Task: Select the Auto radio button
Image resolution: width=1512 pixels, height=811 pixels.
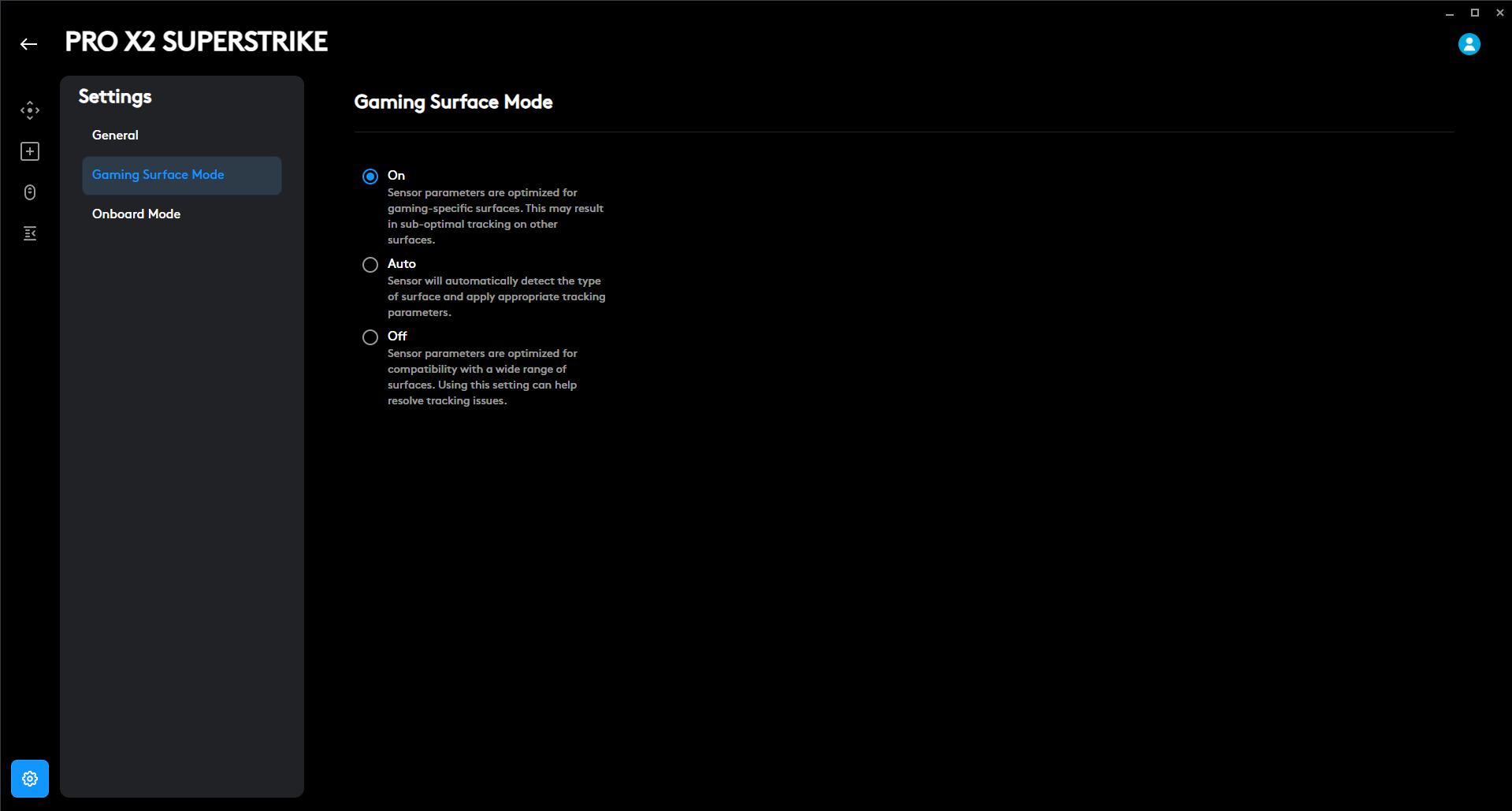Action: [x=370, y=265]
